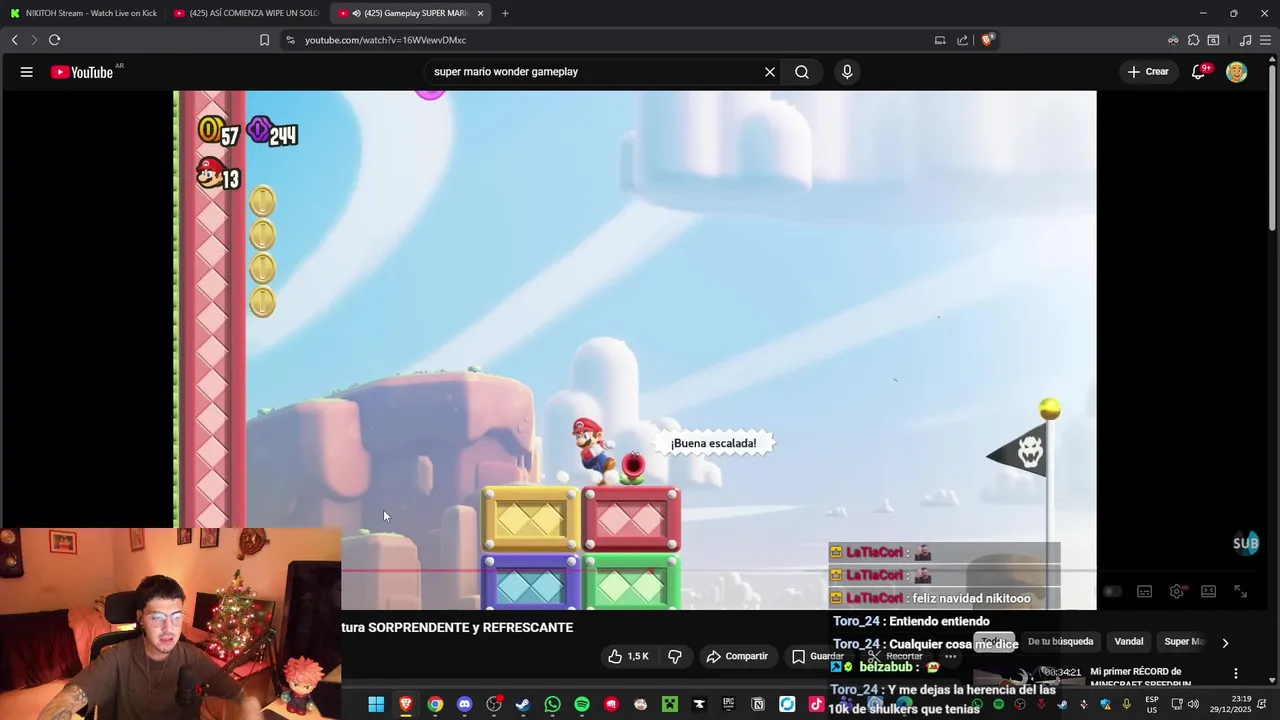
Task: Dislike the video
Action: click(675, 656)
